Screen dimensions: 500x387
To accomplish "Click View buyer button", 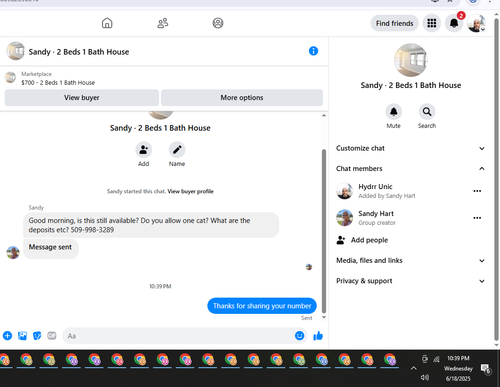I will tap(82, 98).
